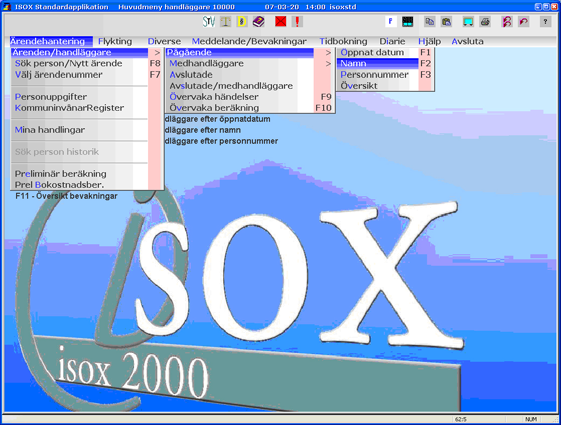Screen dimensions: 561x425
Task: Choose Övervaka händelser entry
Action: 250,97
